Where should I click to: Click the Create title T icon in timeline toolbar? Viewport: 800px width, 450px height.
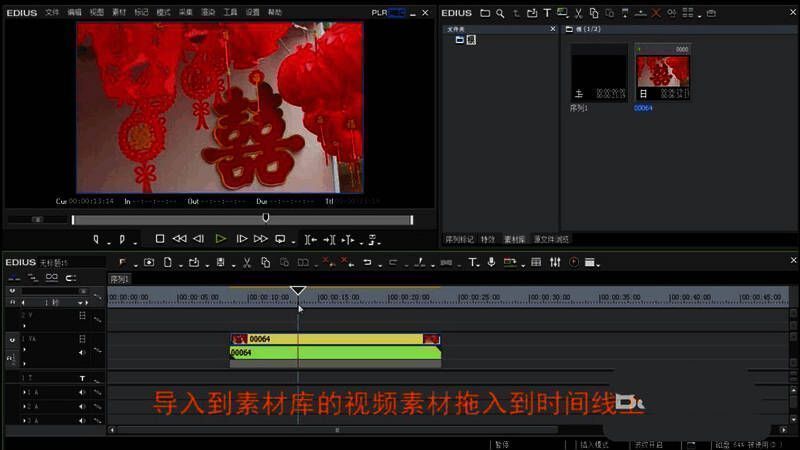(473, 262)
